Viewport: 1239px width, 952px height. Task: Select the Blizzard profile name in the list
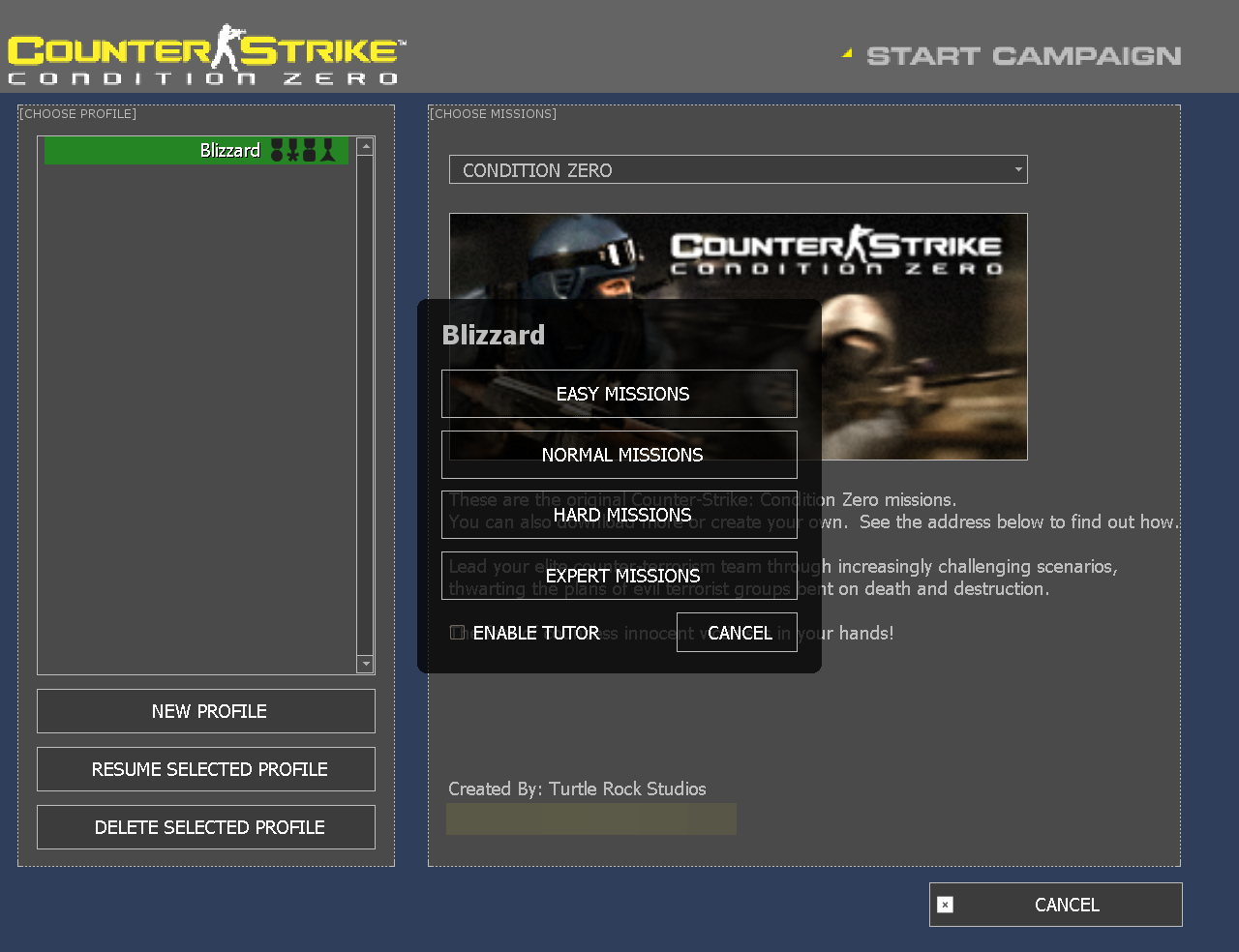coord(230,150)
